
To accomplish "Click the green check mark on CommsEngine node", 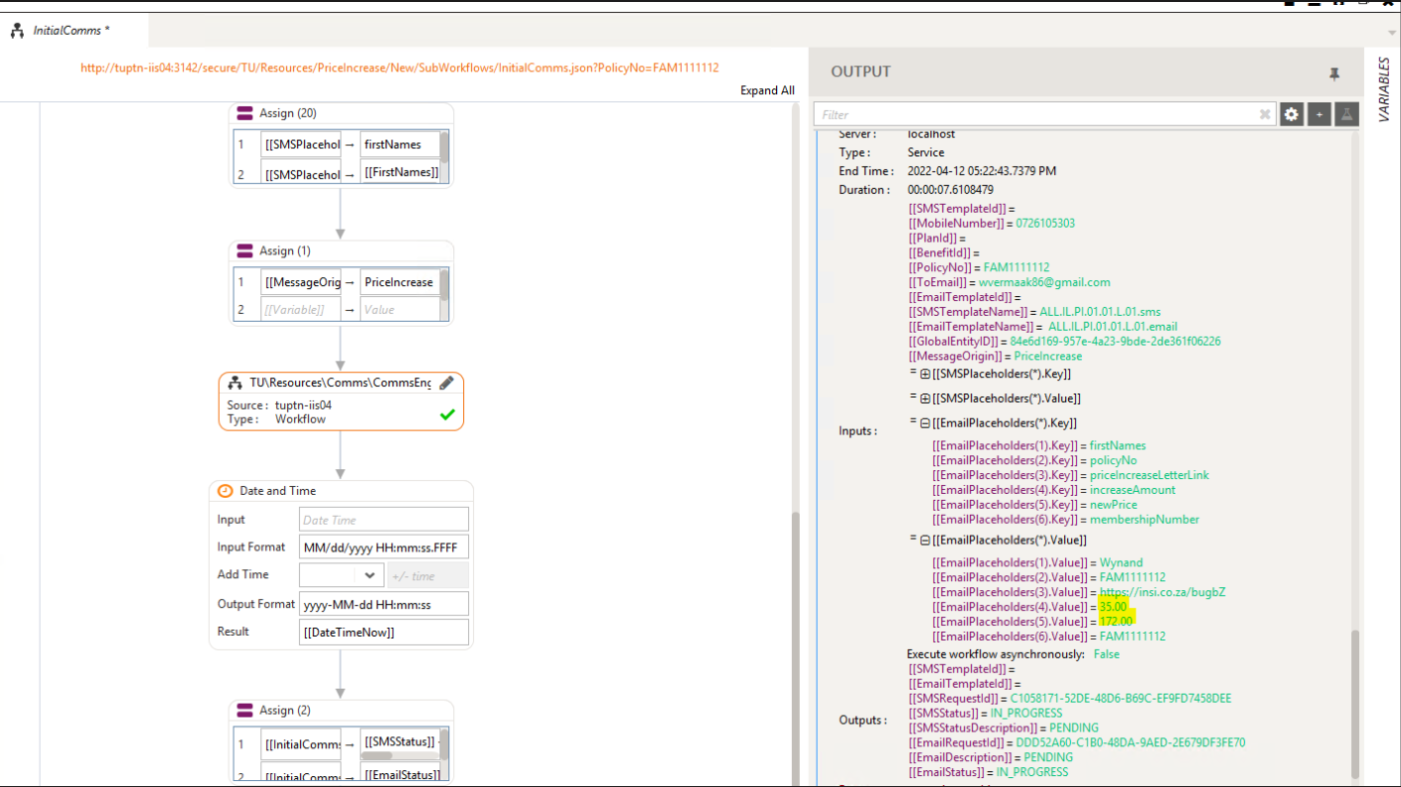I will pos(447,414).
